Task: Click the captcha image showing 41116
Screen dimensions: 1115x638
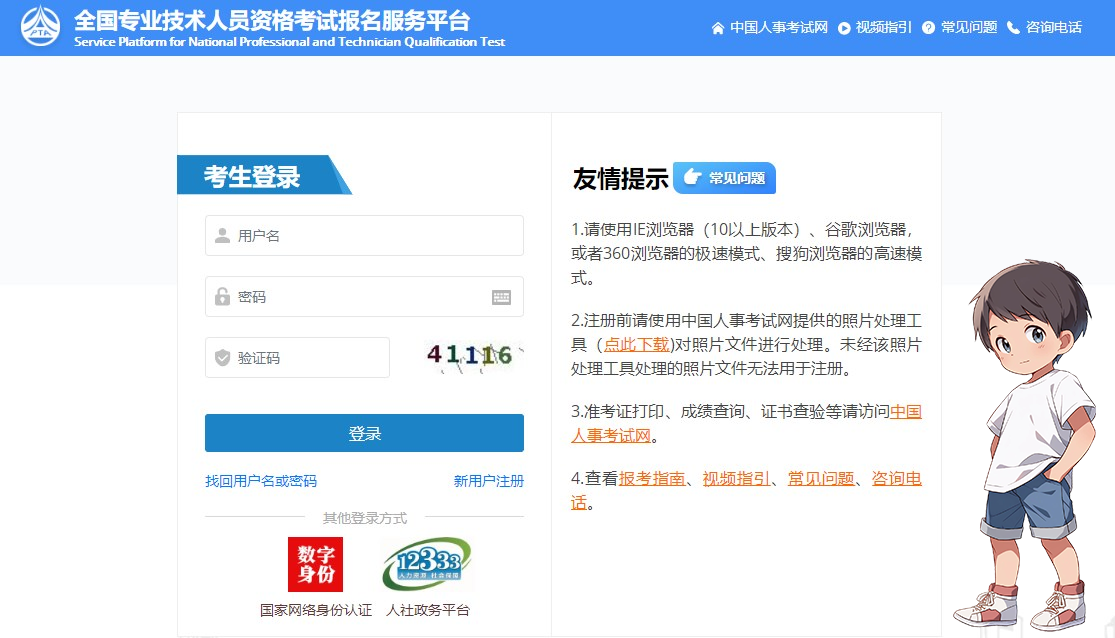Action: [x=470, y=356]
